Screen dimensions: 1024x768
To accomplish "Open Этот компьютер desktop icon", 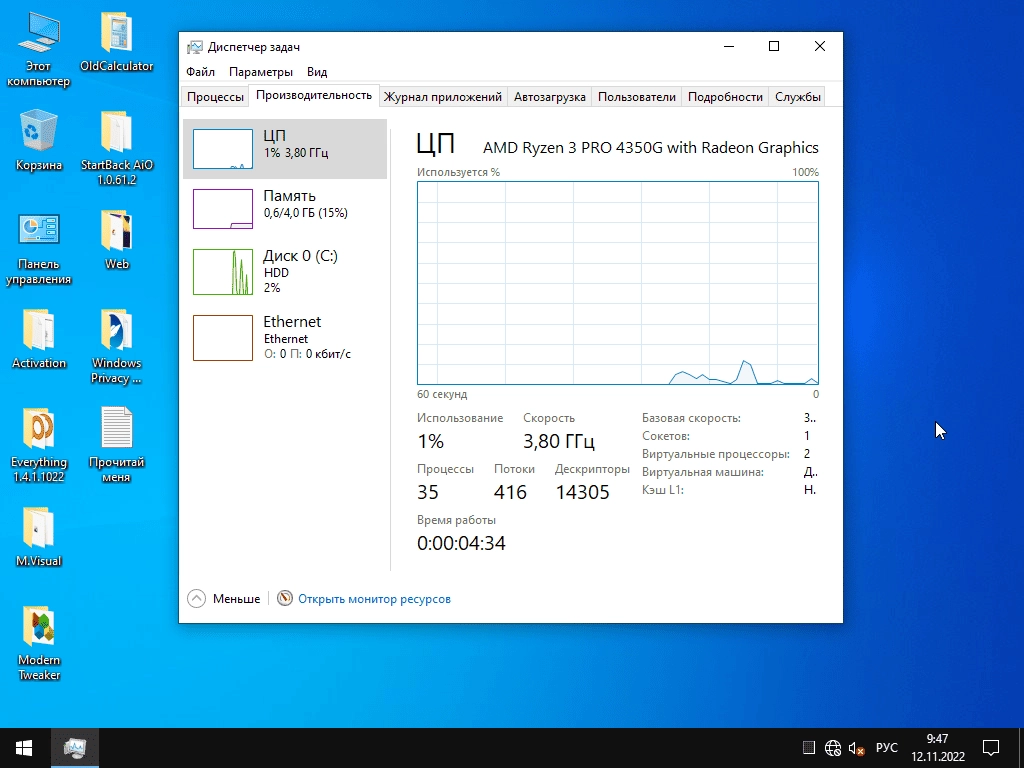I will pyautogui.click(x=39, y=49).
